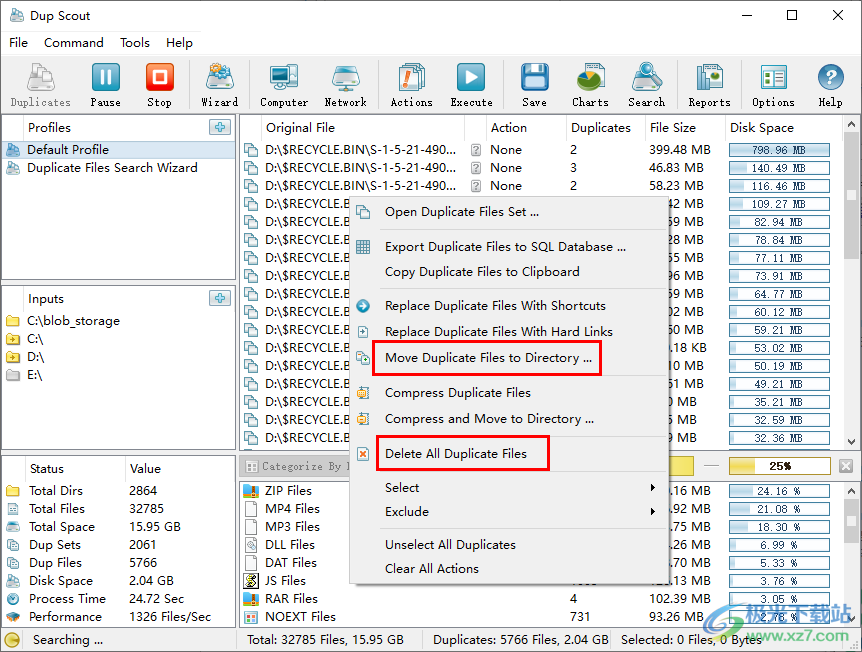Viewport: 862px width, 652px height.
Task: Open the Options dialog
Action: click(773, 85)
